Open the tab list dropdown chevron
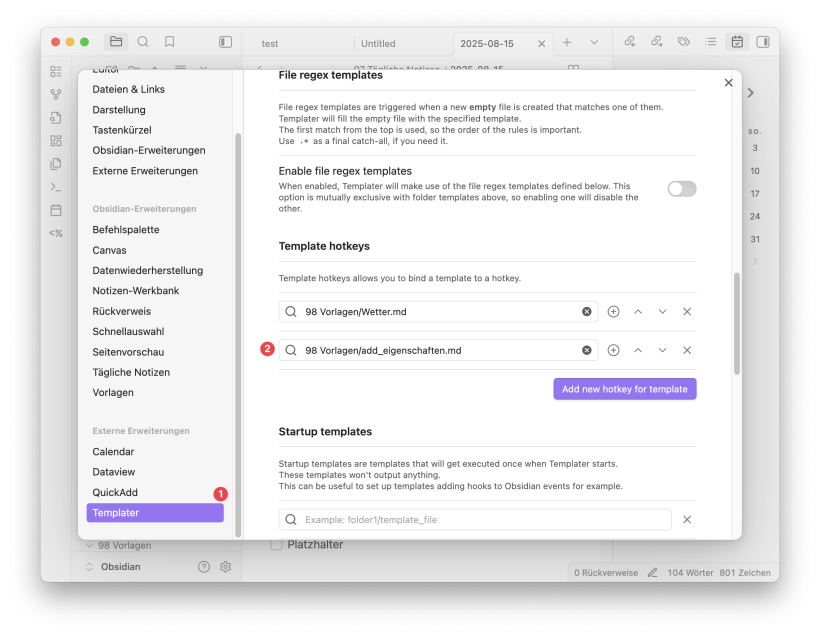The width and height of the screenshot is (820, 635). (594, 42)
